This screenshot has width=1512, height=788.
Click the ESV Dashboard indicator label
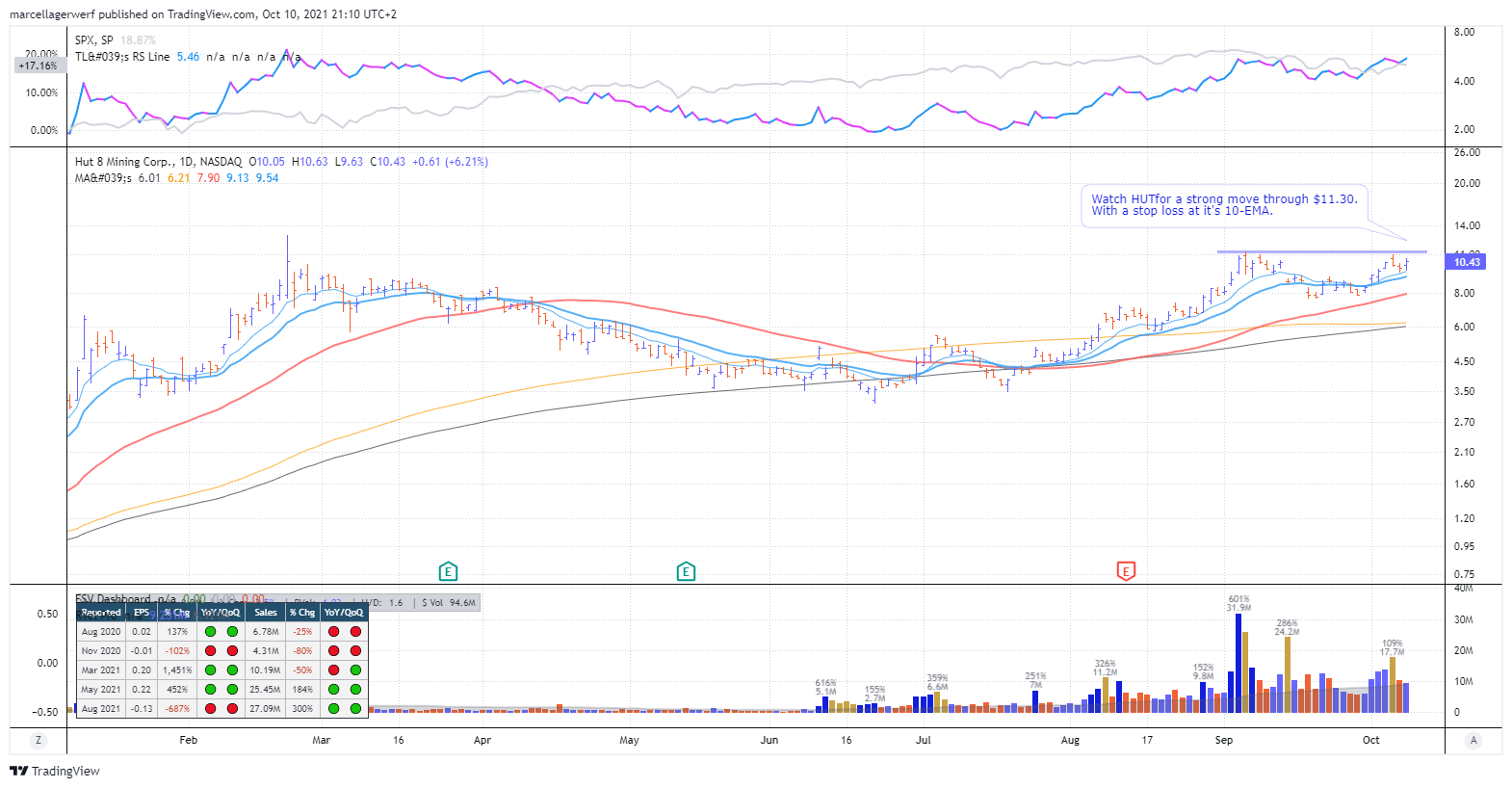[113, 599]
